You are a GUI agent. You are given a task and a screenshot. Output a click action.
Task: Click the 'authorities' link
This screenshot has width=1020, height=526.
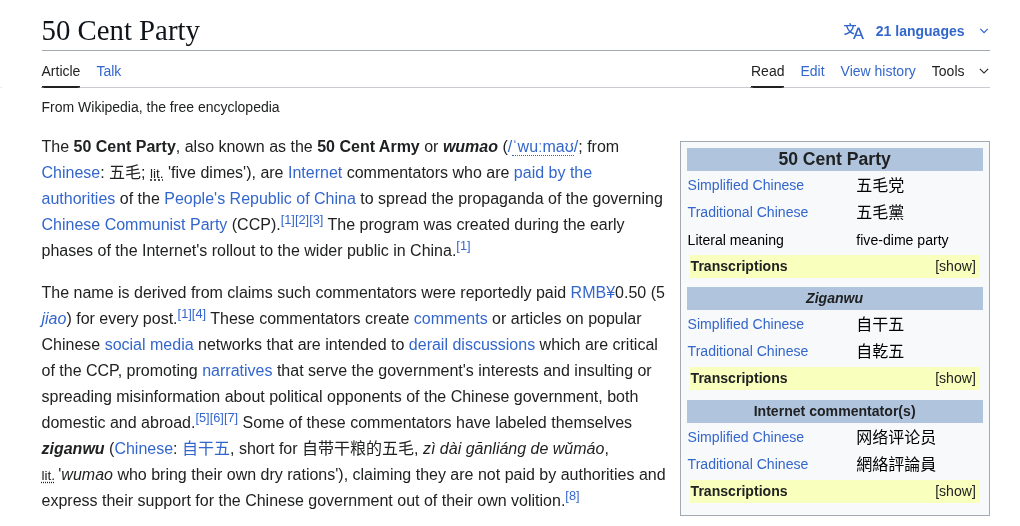(78, 198)
